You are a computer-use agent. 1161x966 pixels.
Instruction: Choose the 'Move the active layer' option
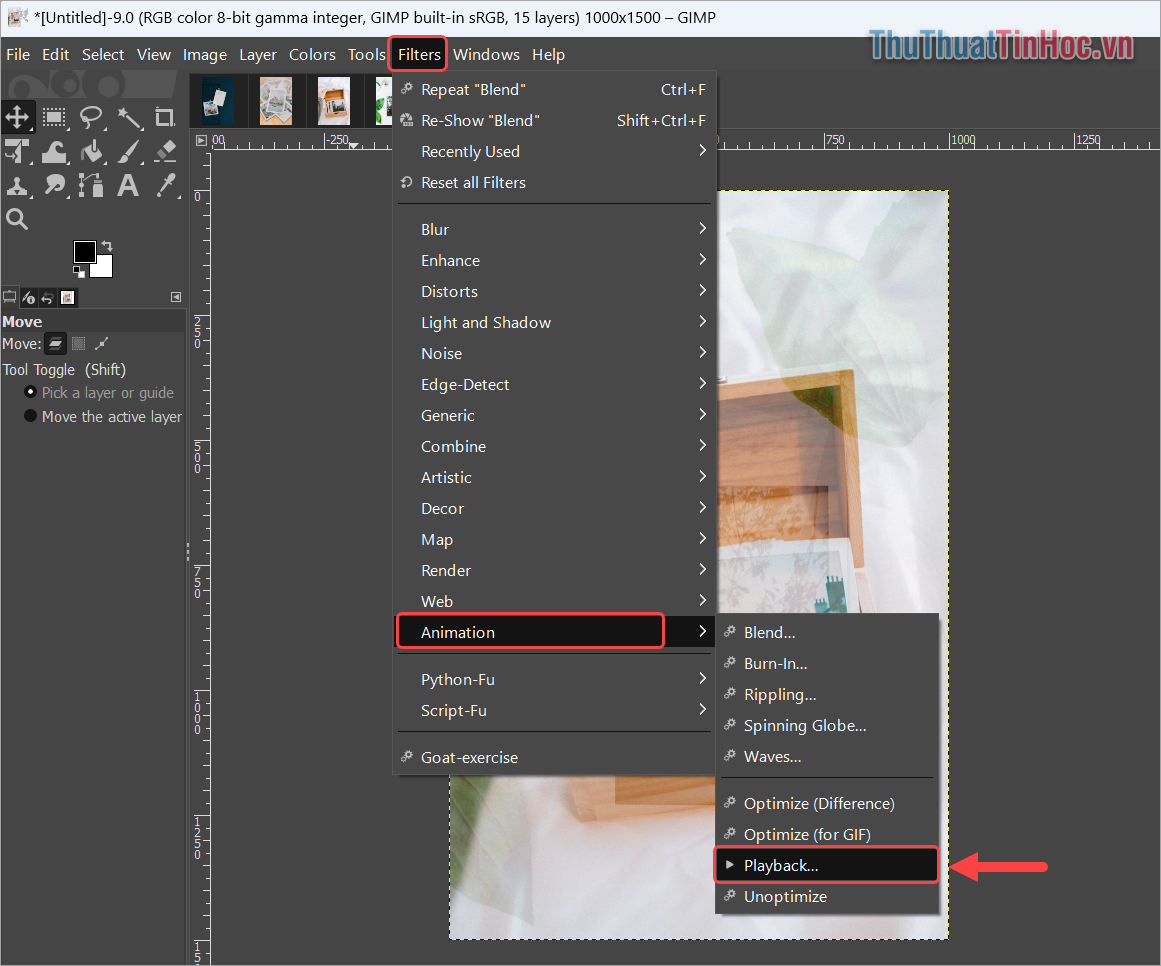pyautogui.click(x=103, y=416)
